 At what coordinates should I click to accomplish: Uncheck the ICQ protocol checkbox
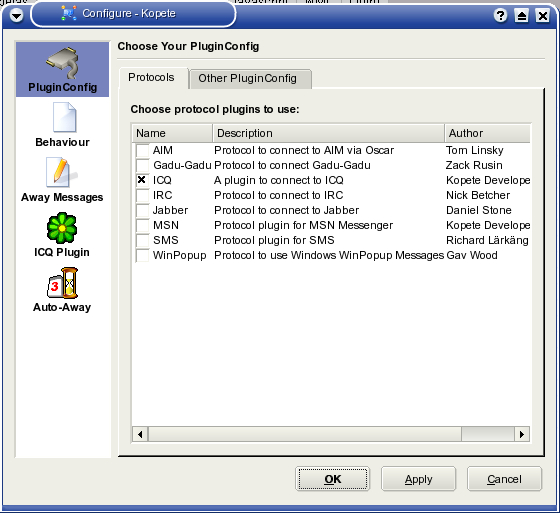[x=142, y=180]
